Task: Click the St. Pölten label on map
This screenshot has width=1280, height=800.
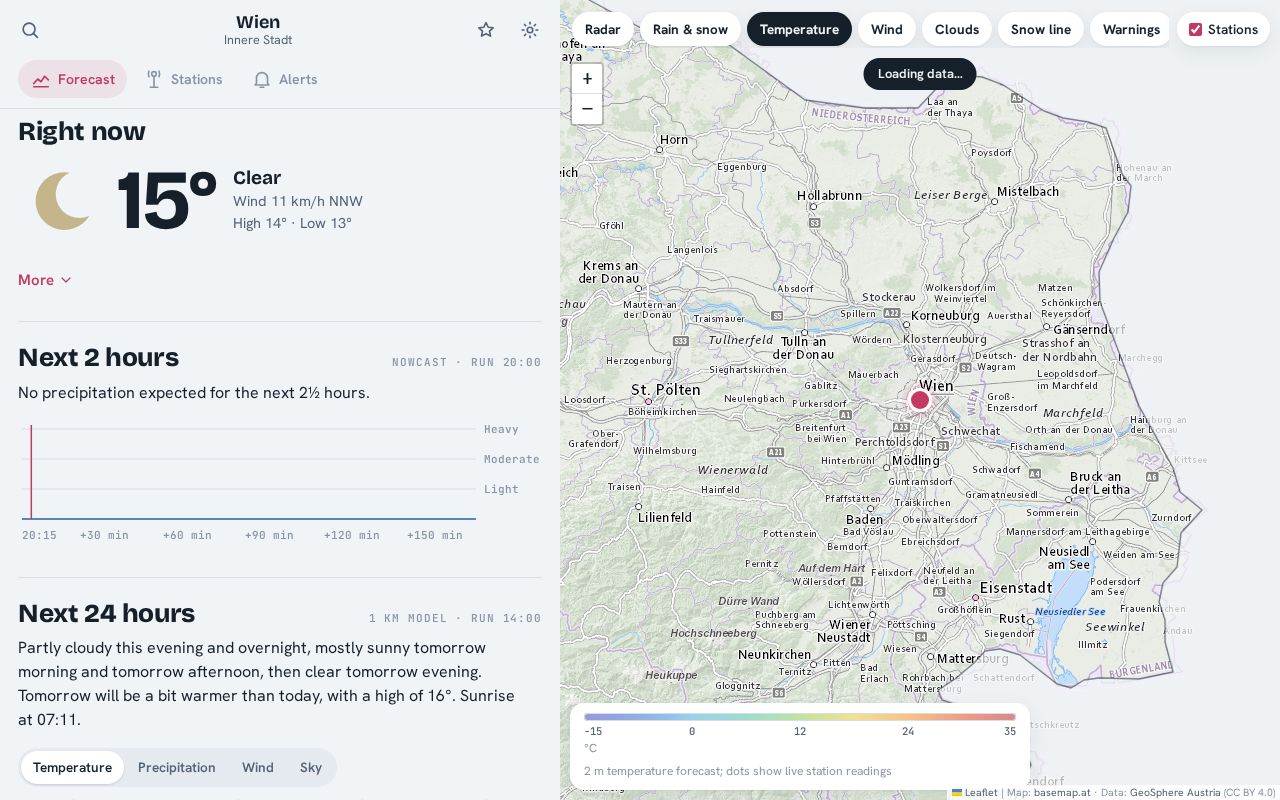Action: 665,389
